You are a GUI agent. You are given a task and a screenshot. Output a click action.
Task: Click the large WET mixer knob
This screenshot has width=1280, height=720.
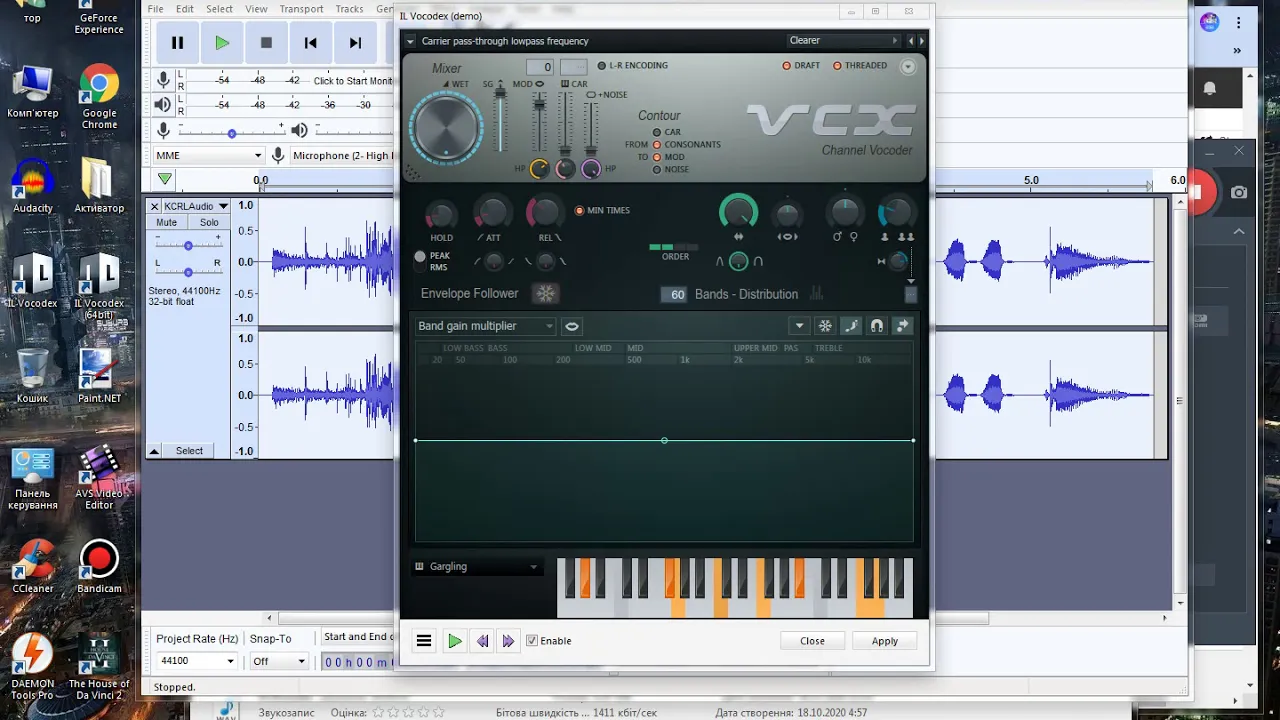tap(446, 128)
